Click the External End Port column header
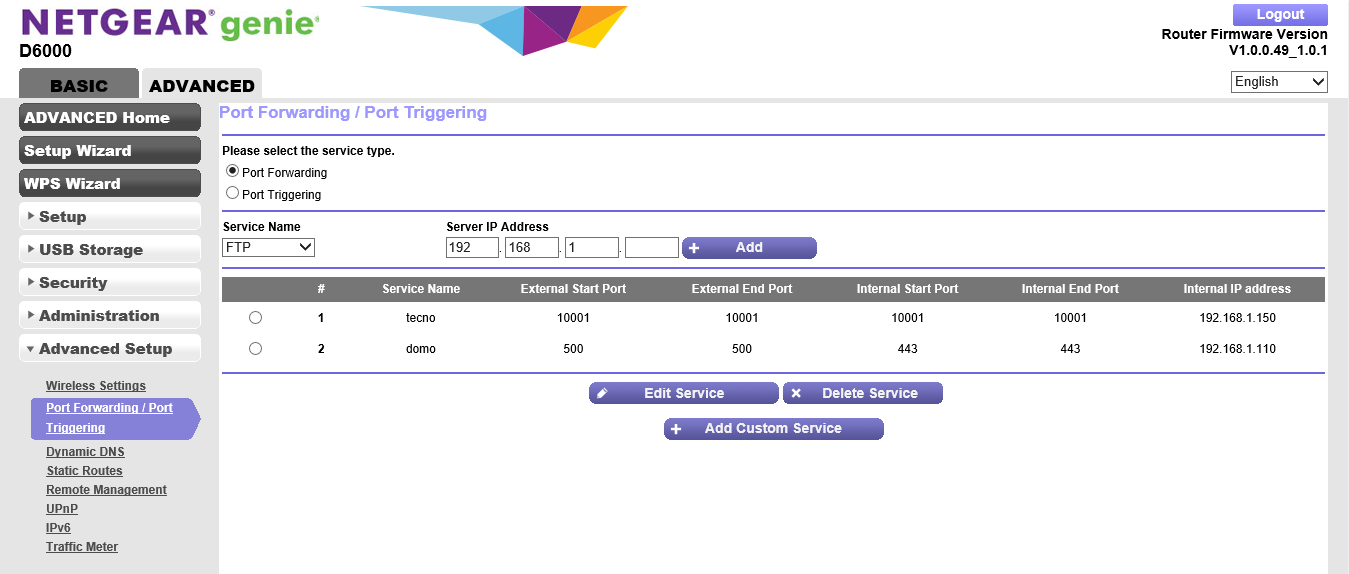This screenshot has width=1349, height=574. click(x=742, y=289)
